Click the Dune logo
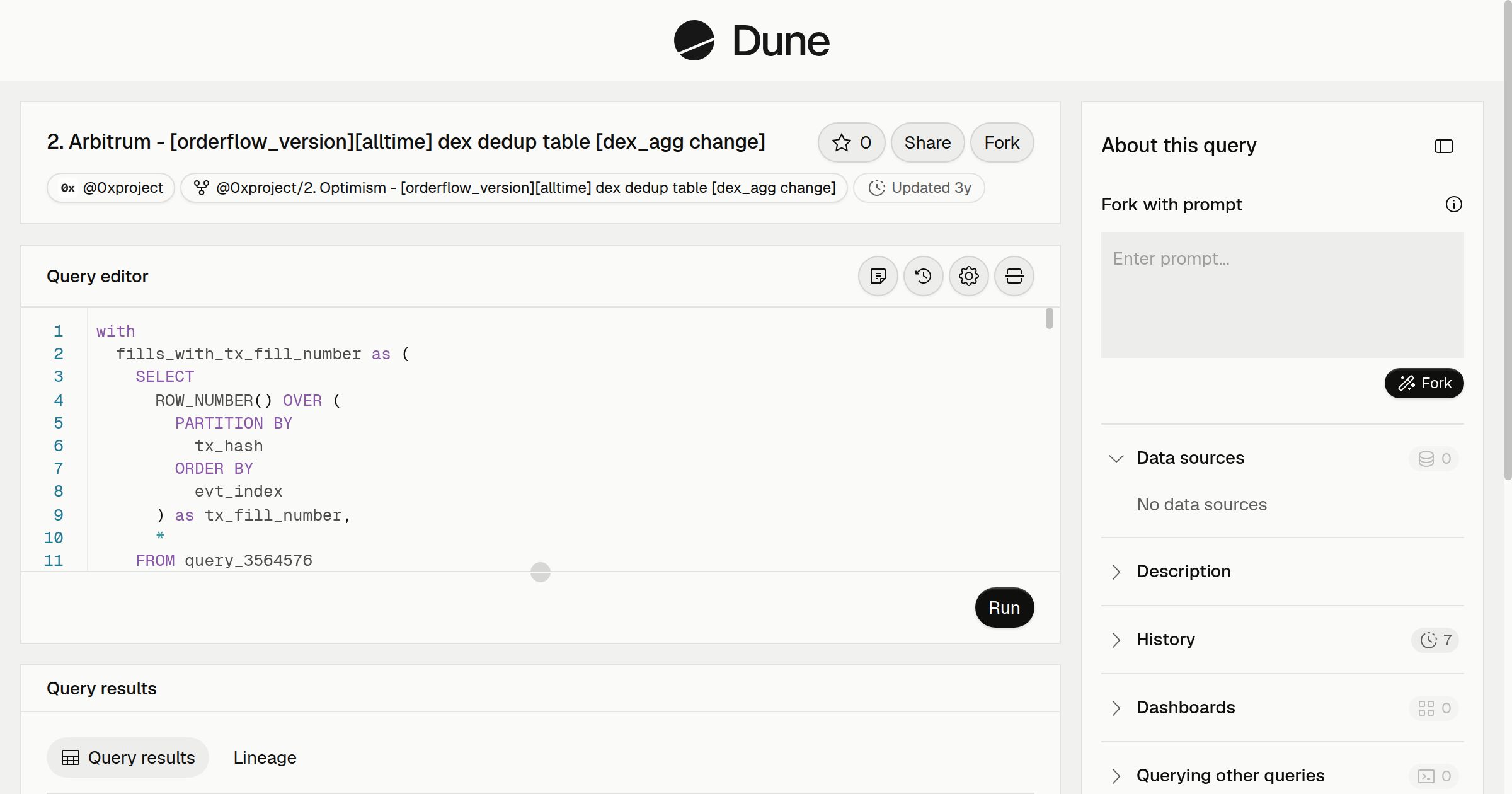 [x=752, y=40]
